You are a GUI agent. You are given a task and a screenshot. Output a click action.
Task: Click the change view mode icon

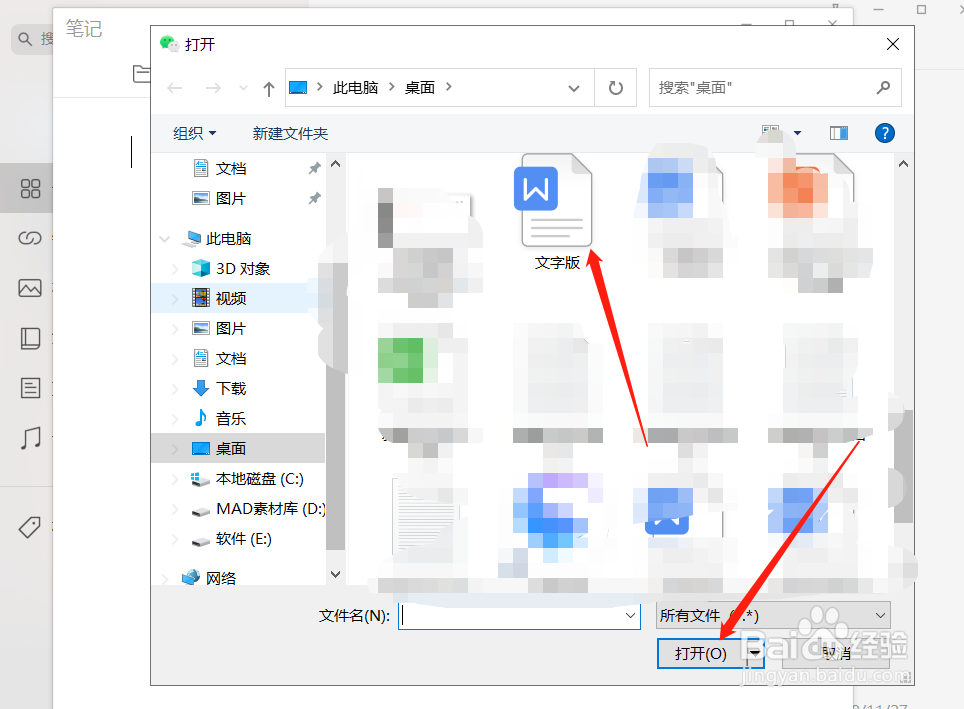770,131
